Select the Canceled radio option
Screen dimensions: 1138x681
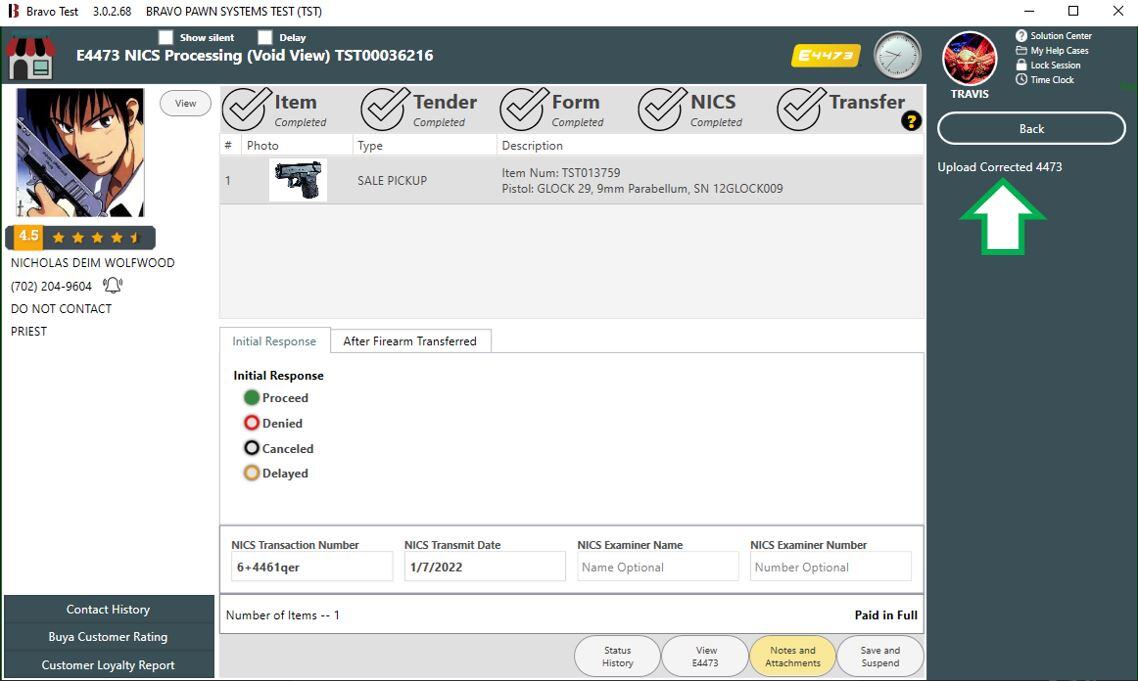[x=251, y=448]
